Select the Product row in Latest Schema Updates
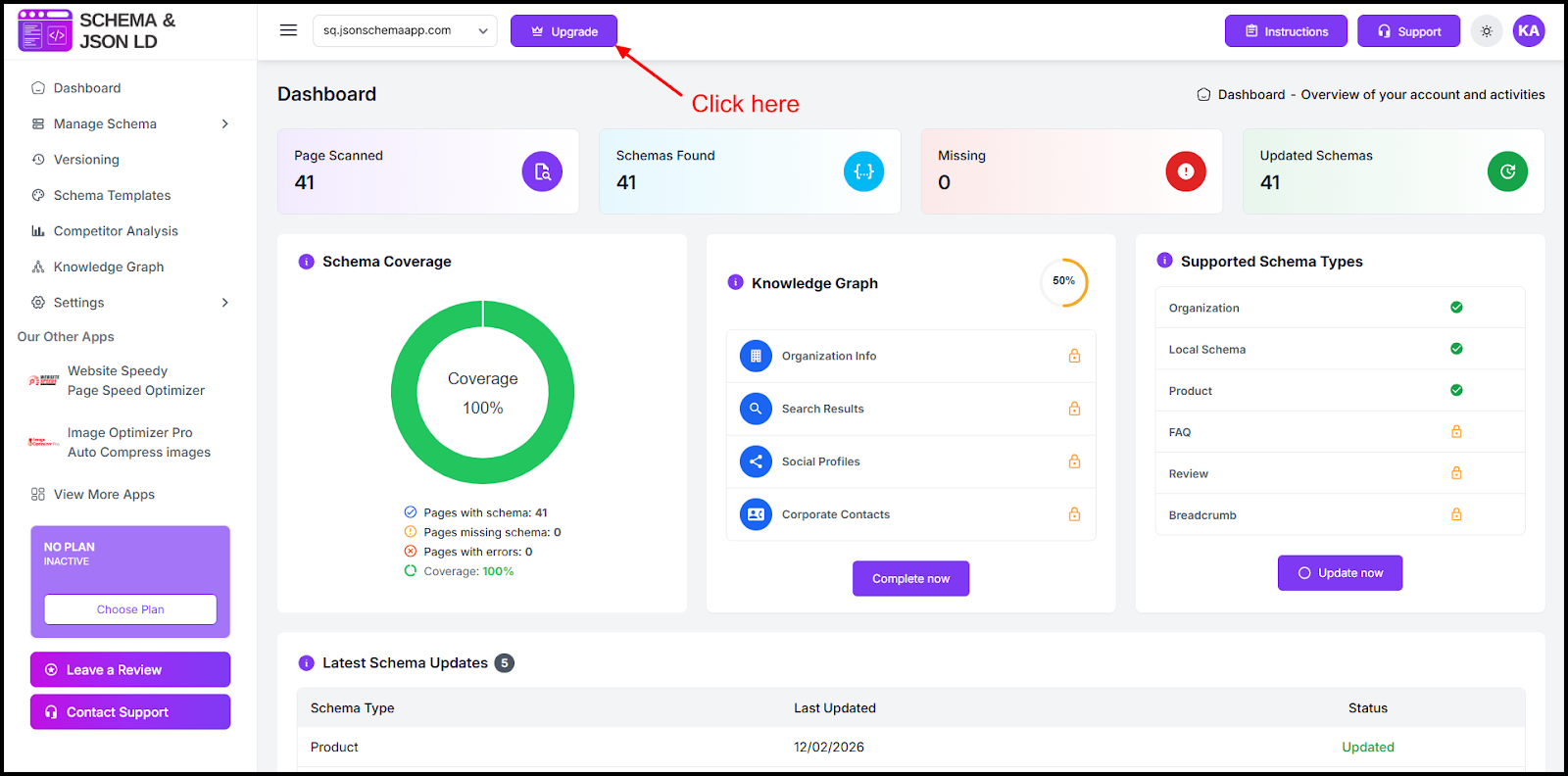The image size is (1568, 776). point(334,747)
